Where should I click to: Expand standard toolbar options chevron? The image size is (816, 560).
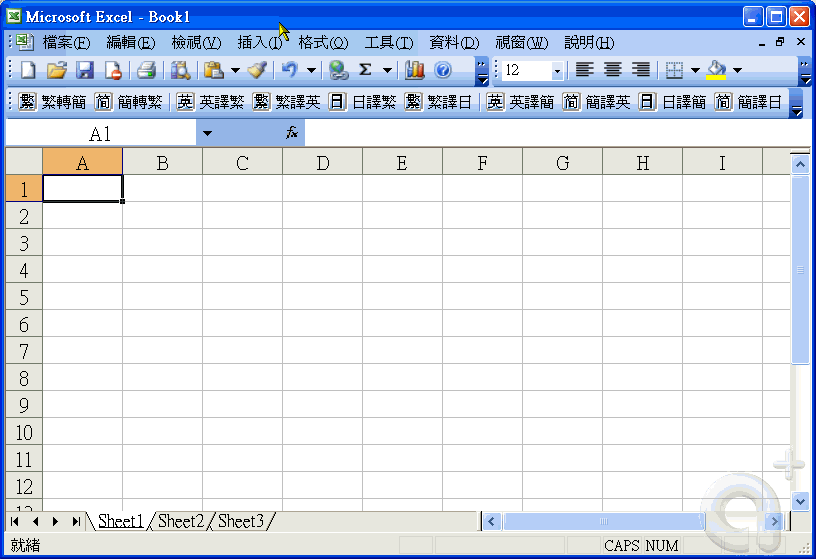(x=482, y=72)
